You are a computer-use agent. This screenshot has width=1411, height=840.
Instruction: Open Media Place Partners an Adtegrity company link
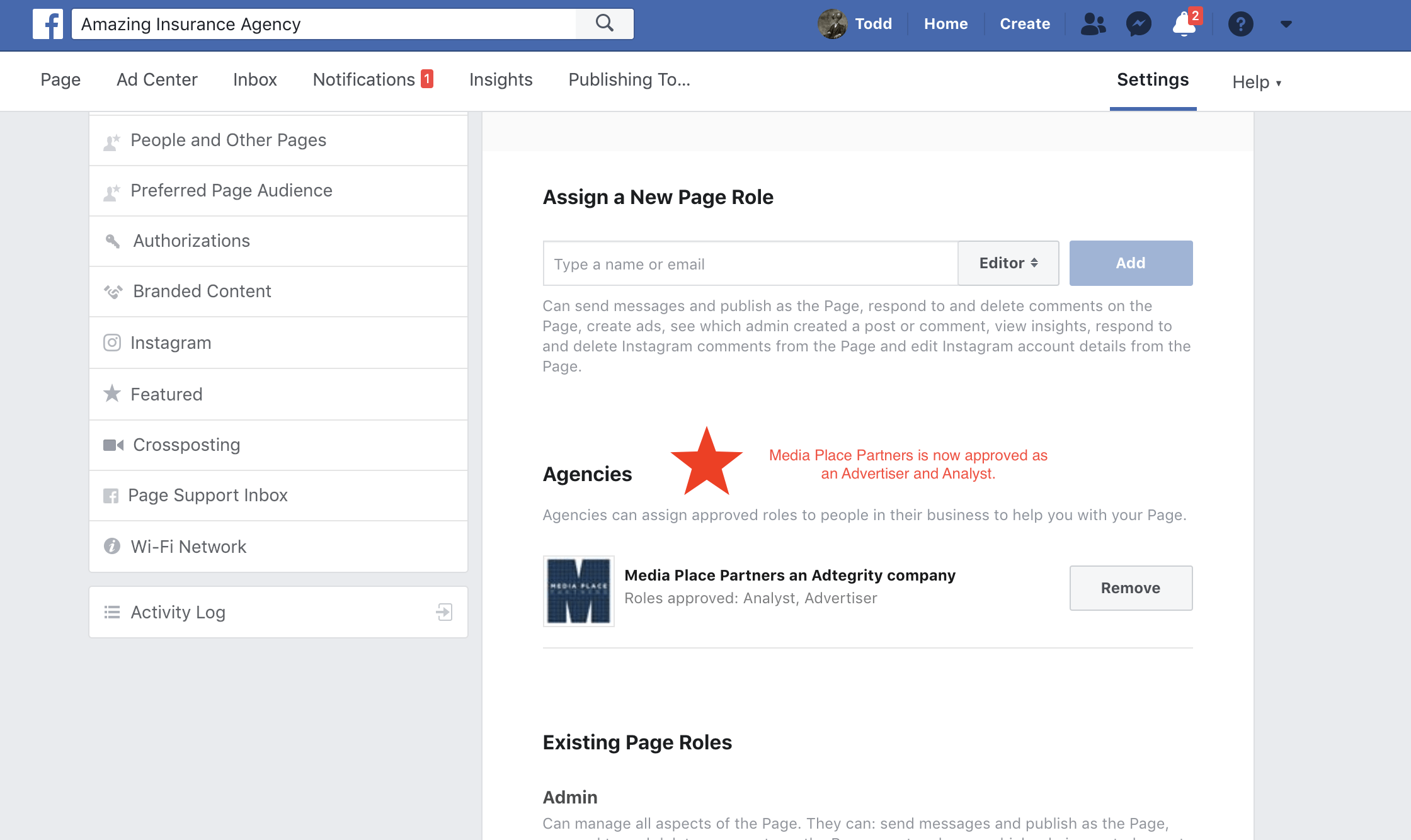(x=790, y=576)
